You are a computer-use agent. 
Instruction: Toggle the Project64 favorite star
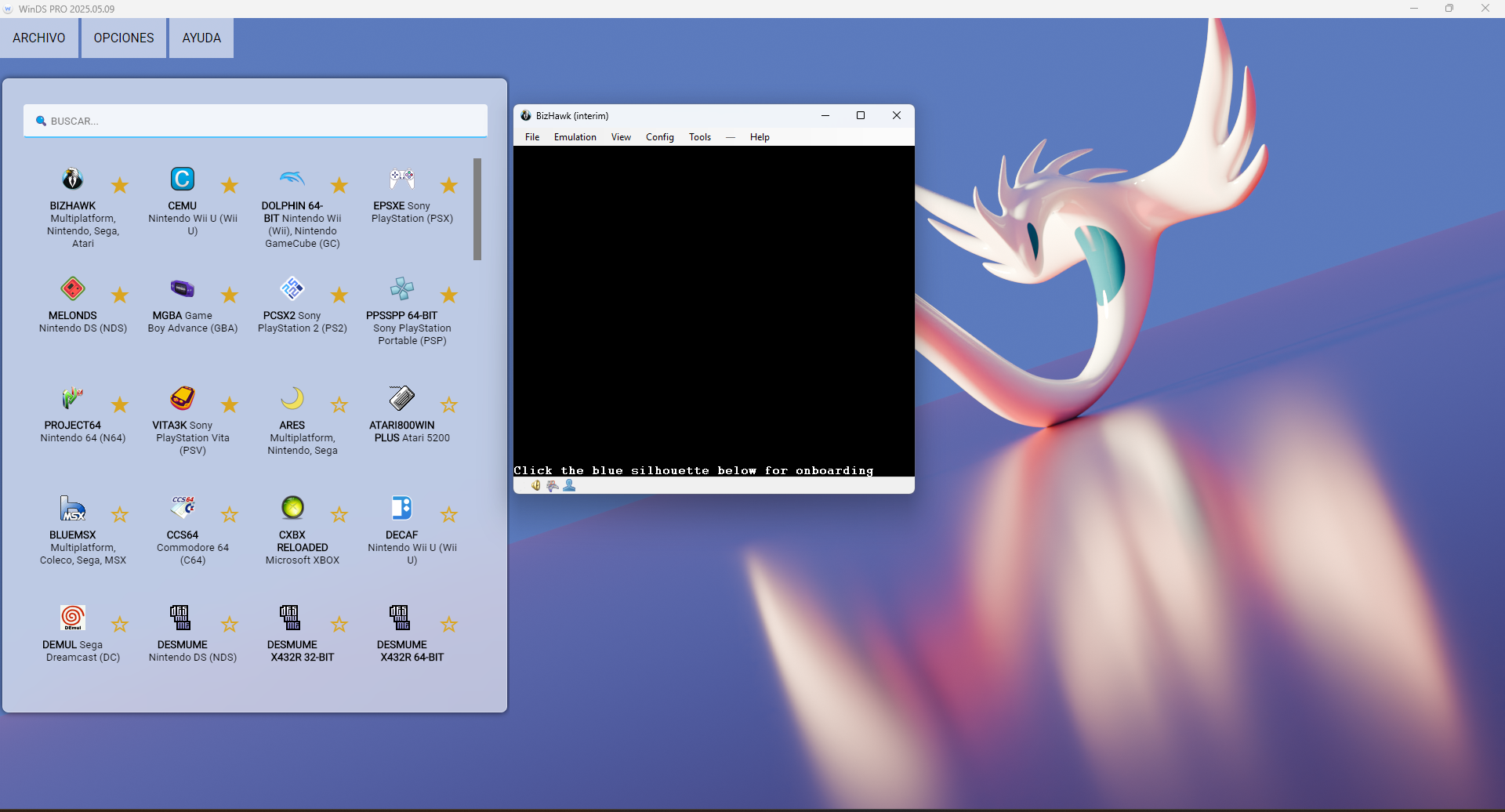(120, 404)
